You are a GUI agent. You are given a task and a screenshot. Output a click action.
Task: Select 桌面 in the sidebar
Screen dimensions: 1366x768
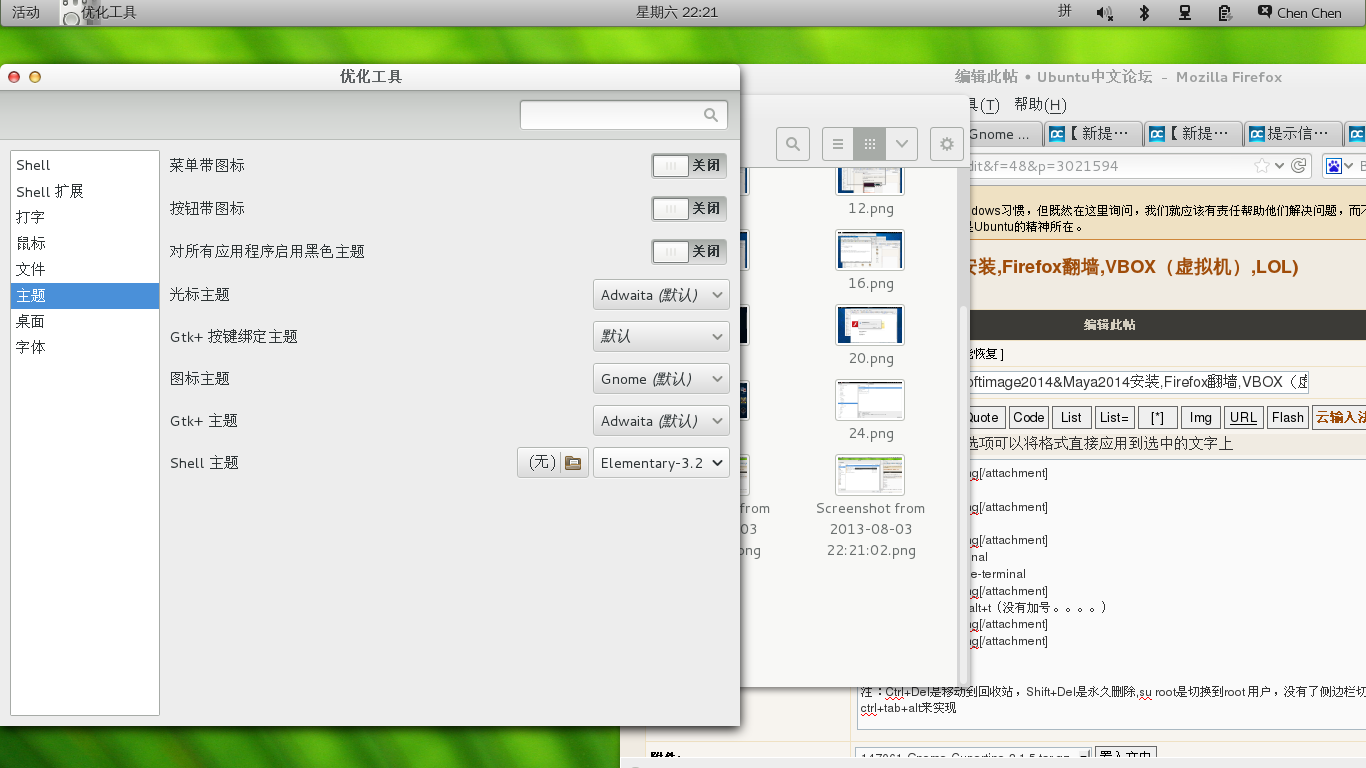[85, 321]
